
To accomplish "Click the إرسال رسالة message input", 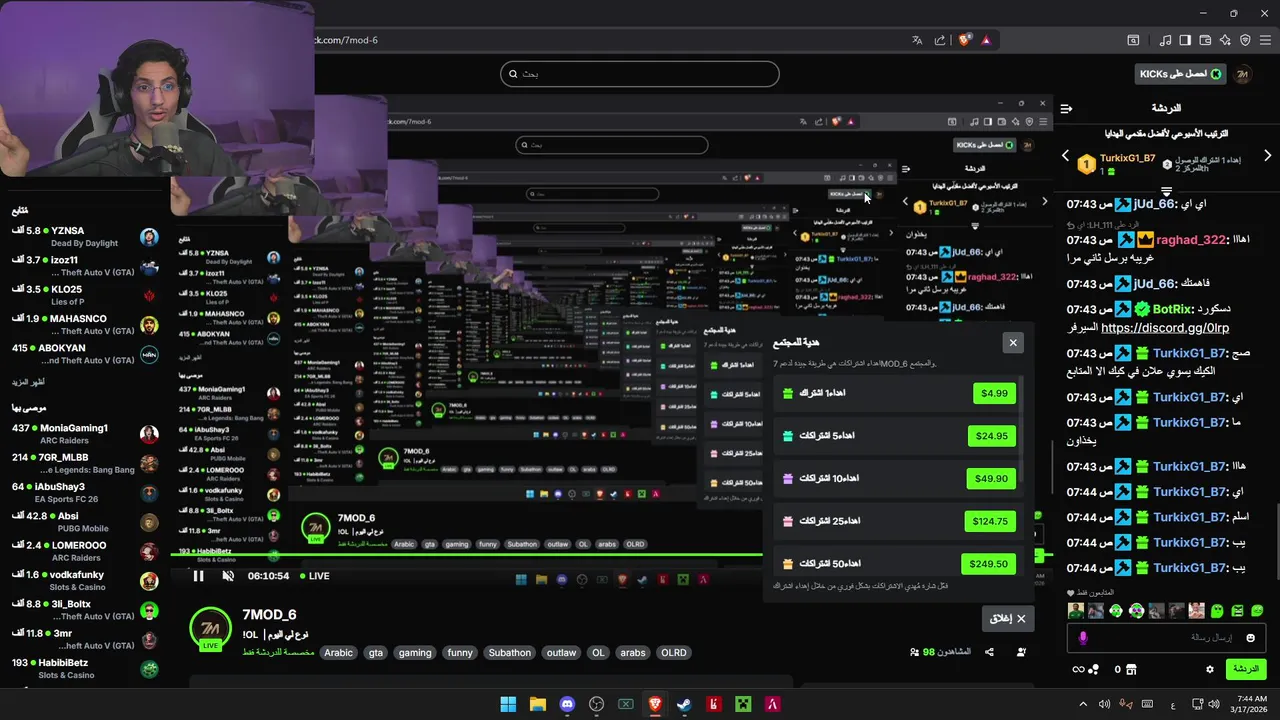I will (1166, 637).
